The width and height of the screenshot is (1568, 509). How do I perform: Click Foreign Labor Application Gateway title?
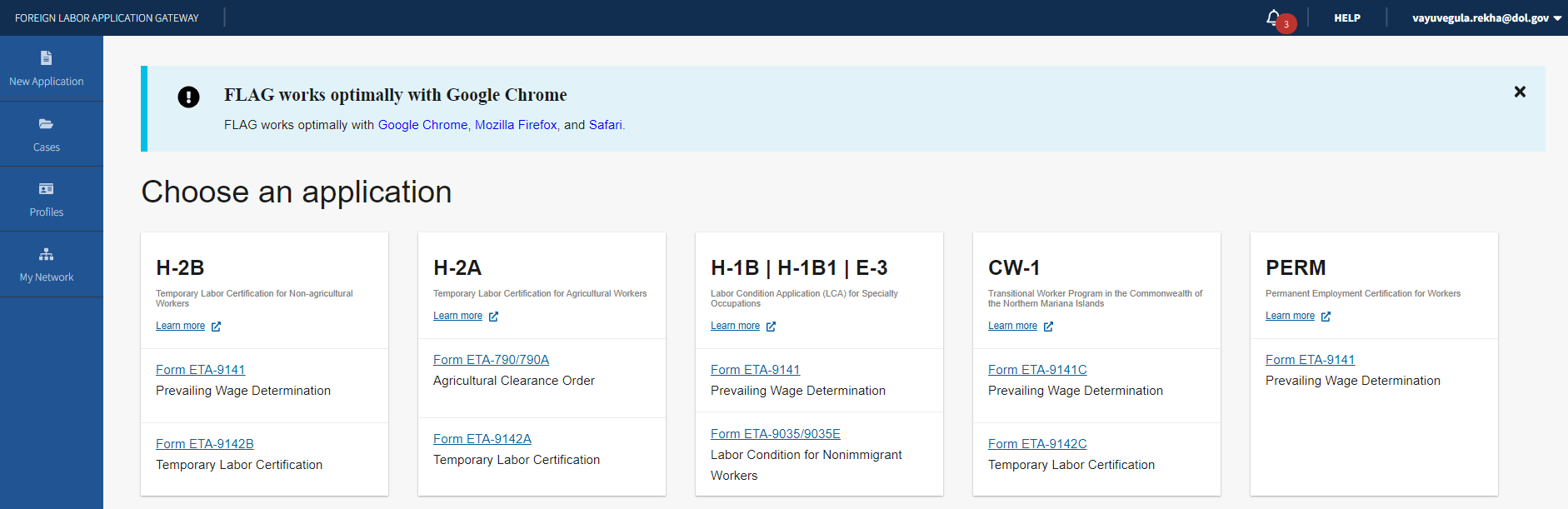click(x=107, y=17)
